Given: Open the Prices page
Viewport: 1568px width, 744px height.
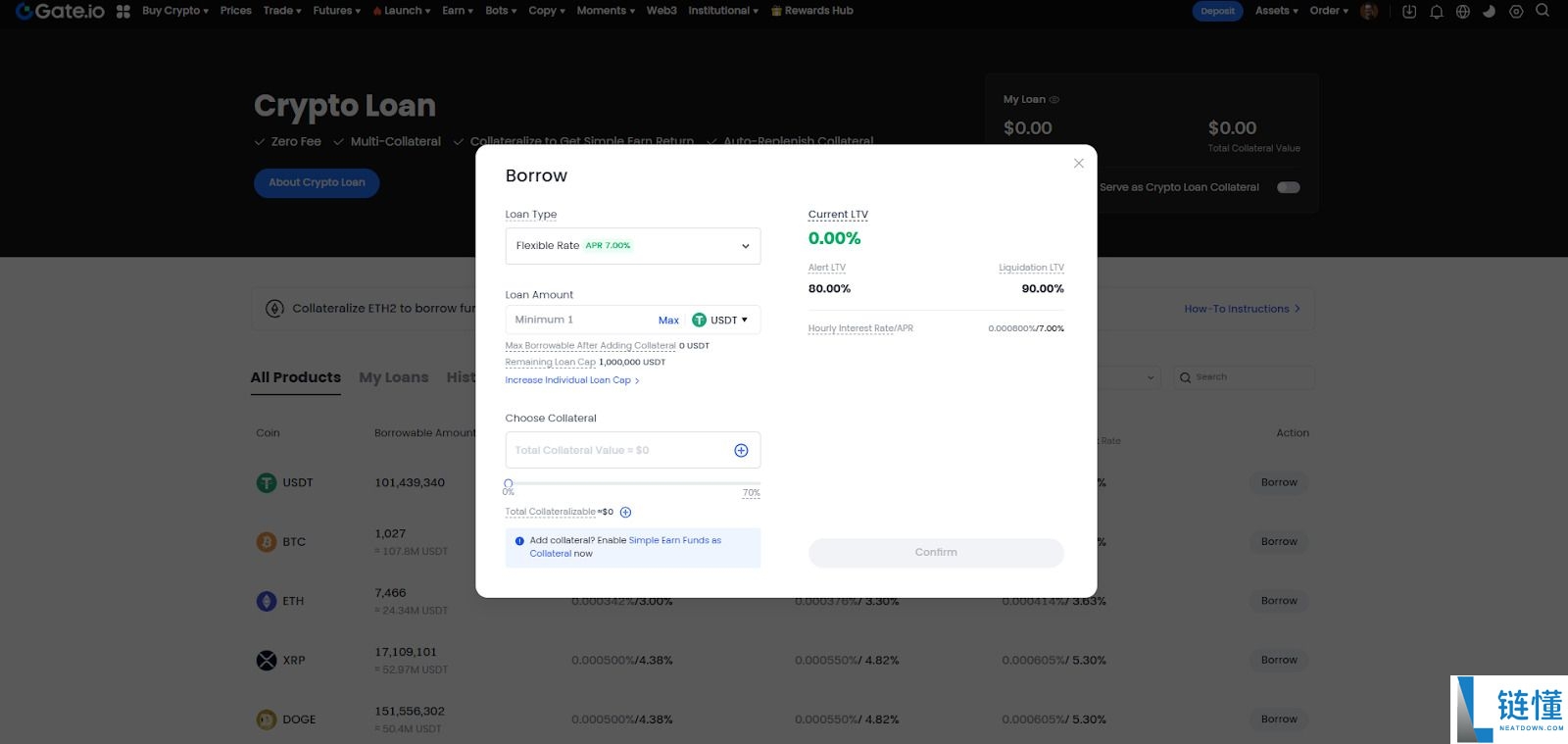Looking at the screenshot, I should [x=235, y=11].
